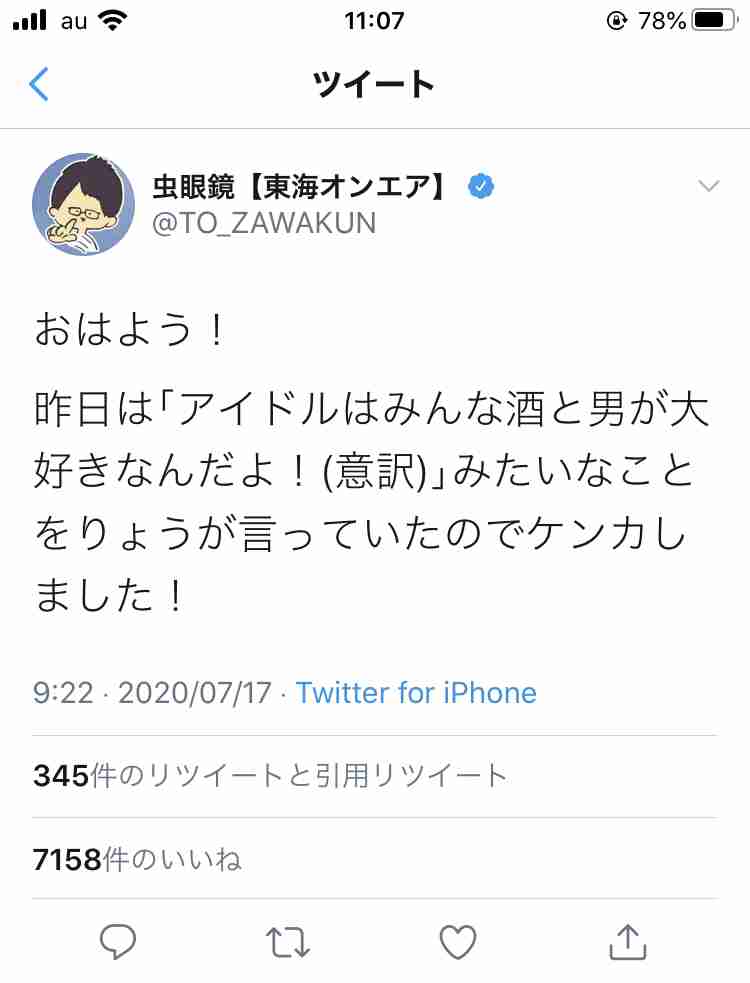Tap the reply speech bubble icon
Viewport: 750px width, 983px height.
tap(118, 941)
